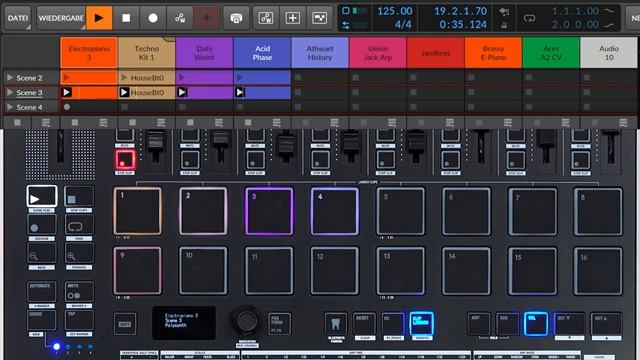
Task: Start playback with the orange play button
Action: click(99, 18)
